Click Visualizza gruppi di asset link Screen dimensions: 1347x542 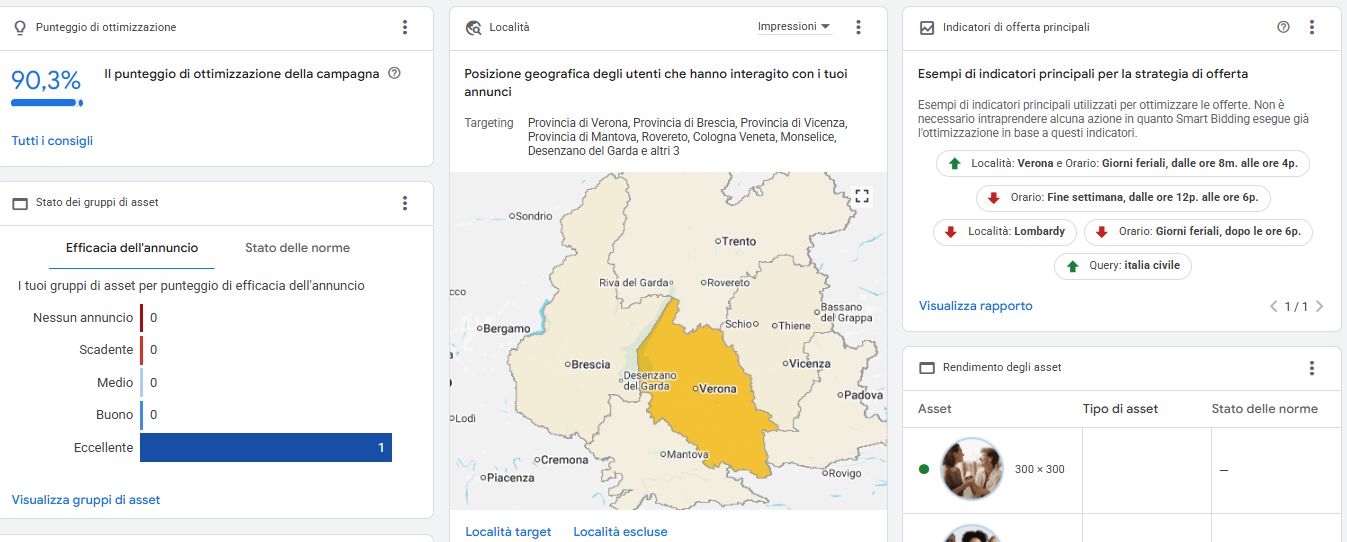click(86, 500)
